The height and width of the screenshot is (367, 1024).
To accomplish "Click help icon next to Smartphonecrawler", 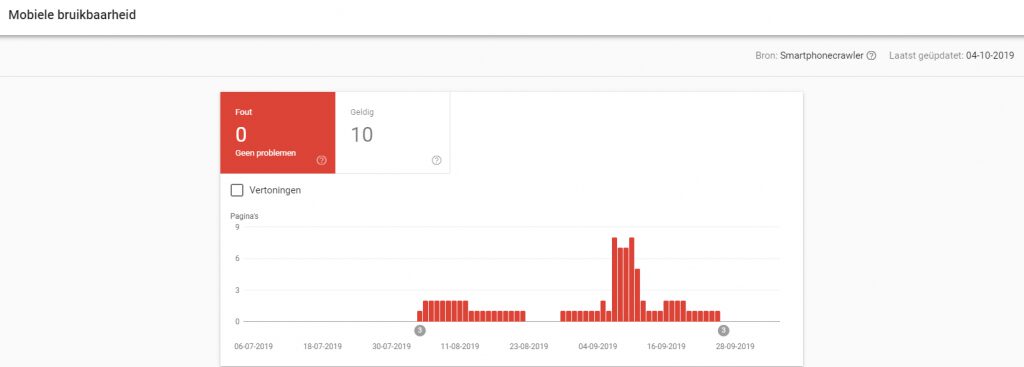I will pos(871,56).
